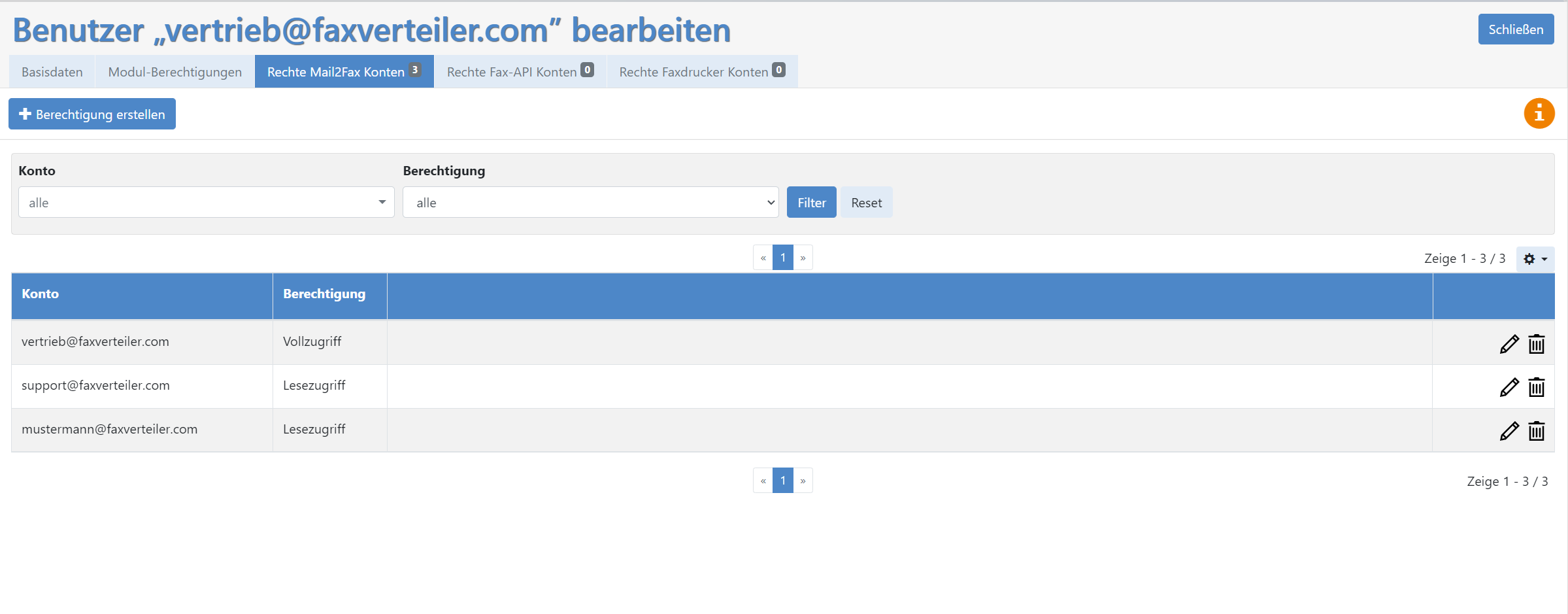Edit mustermann@faxverteiler.com permission entry

pyautogui.click(x=1509, y=431)
